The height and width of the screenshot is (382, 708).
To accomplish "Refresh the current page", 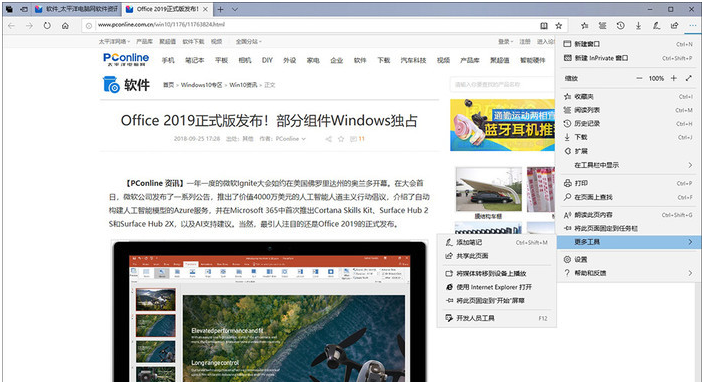I will click(x=47, y=26).
